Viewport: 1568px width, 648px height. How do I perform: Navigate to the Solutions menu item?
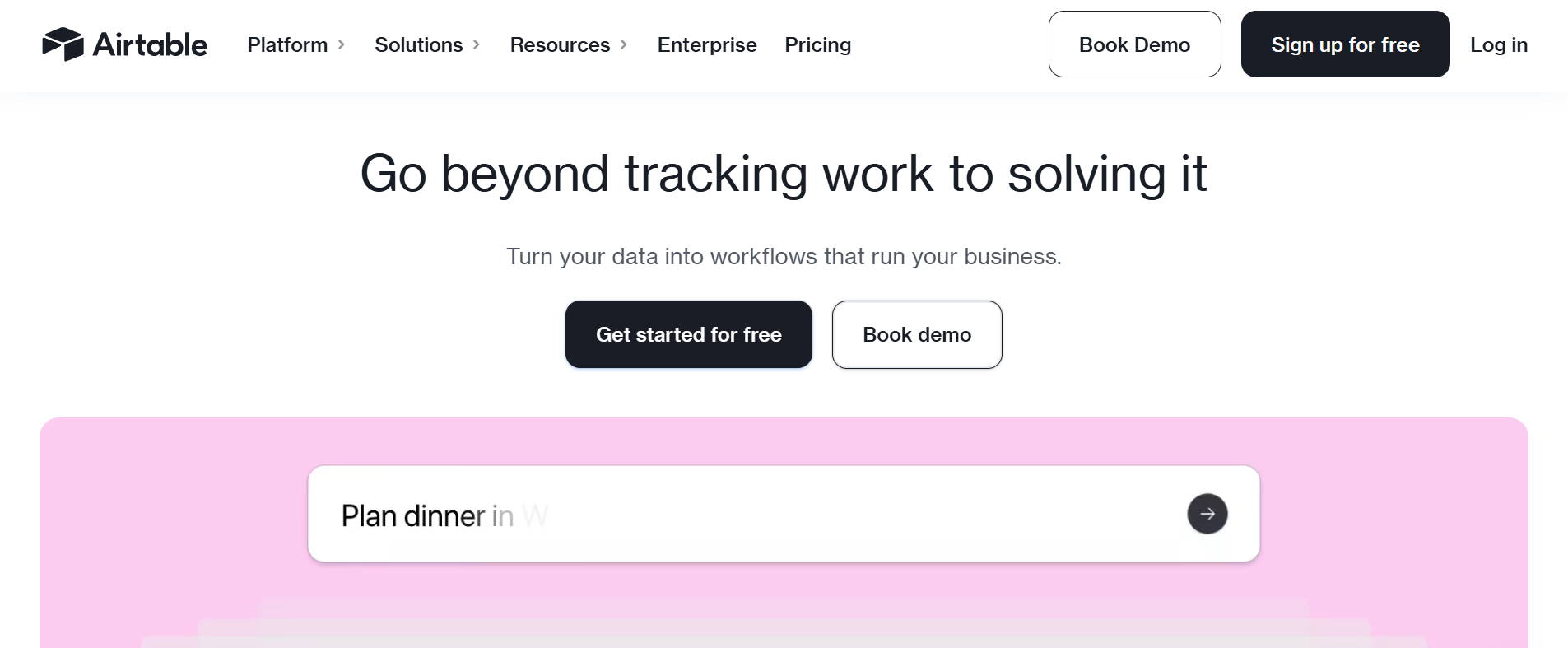click(418, 45)
